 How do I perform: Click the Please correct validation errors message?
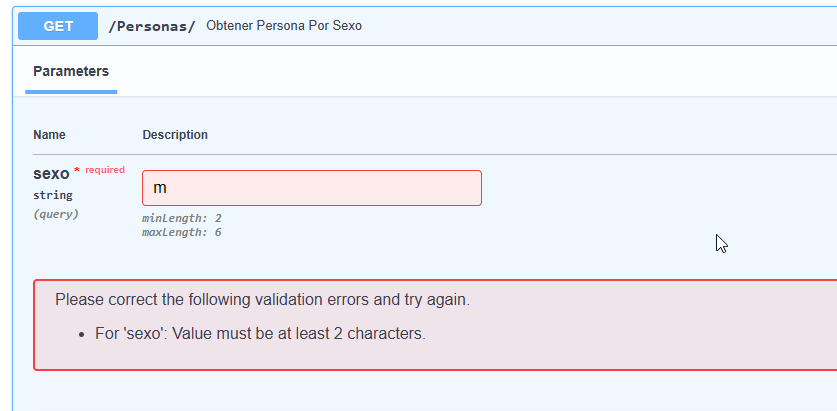[263, 300]
